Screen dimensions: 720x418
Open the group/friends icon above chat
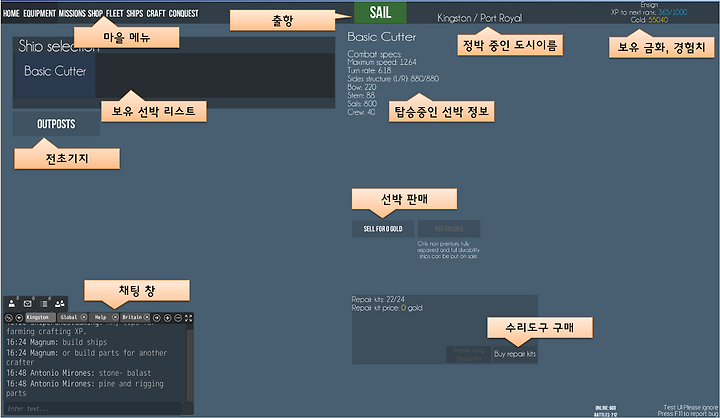point(60,304)
